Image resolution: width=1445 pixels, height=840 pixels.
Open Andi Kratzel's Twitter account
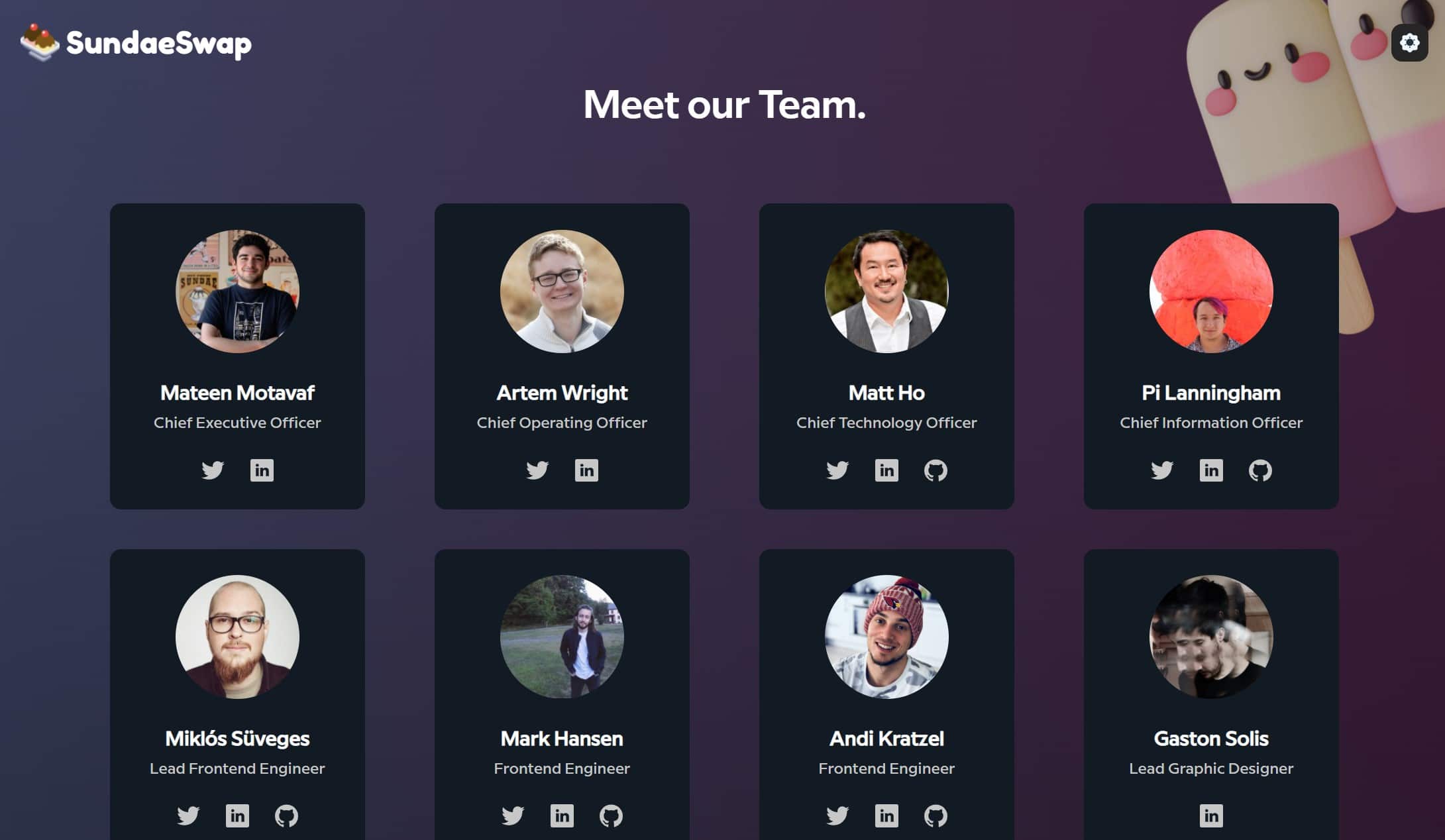pyautogui.click(x=837, y=815)
